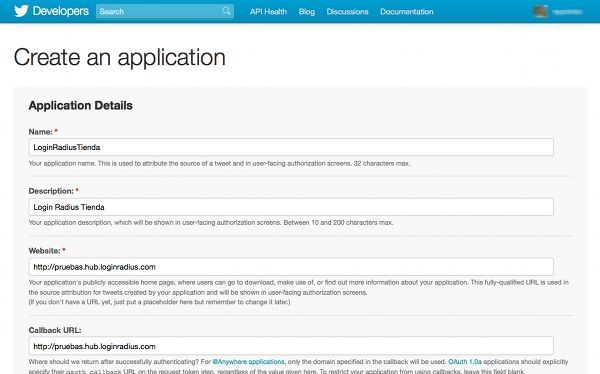Click the Callback URL field
The width and height of the screenshot is (600, 374).
291,346
